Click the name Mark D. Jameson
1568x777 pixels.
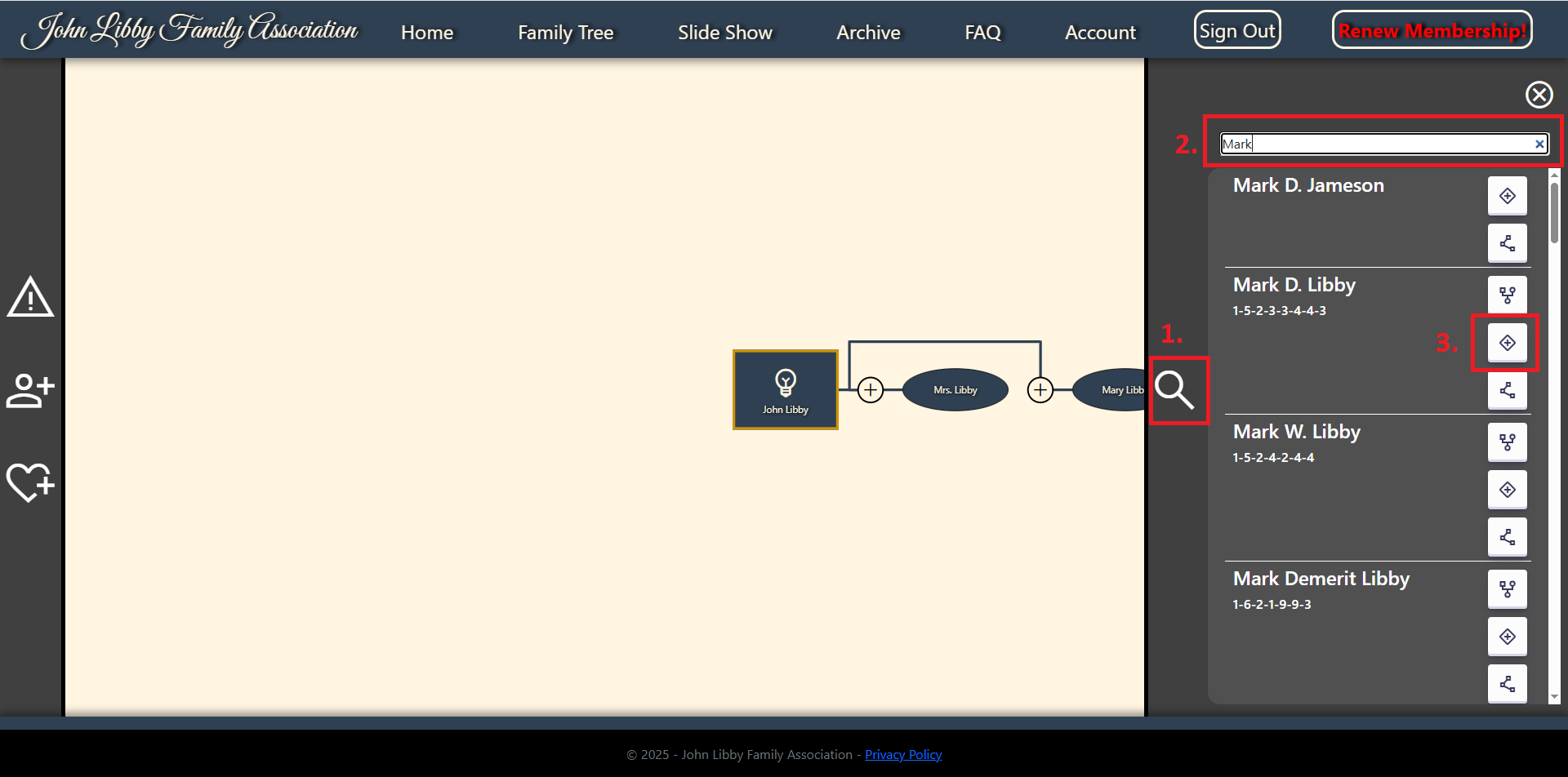[x=1308, y=185]
